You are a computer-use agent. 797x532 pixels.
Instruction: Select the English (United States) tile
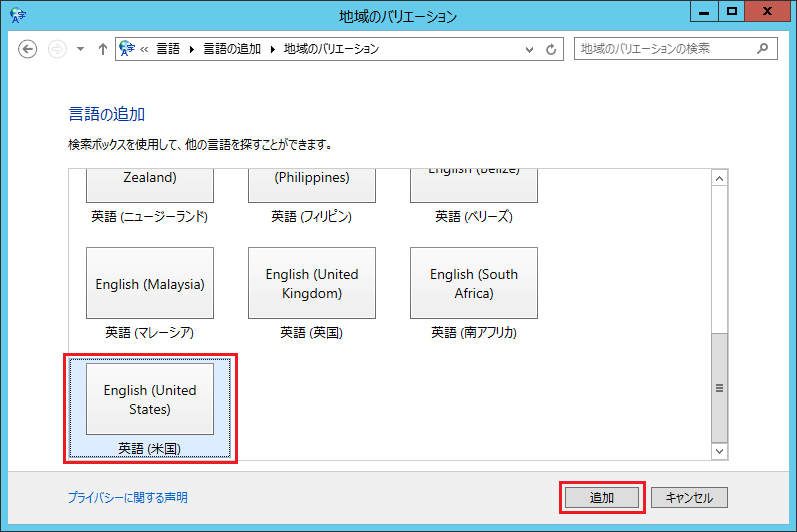[x=150, y=399]
